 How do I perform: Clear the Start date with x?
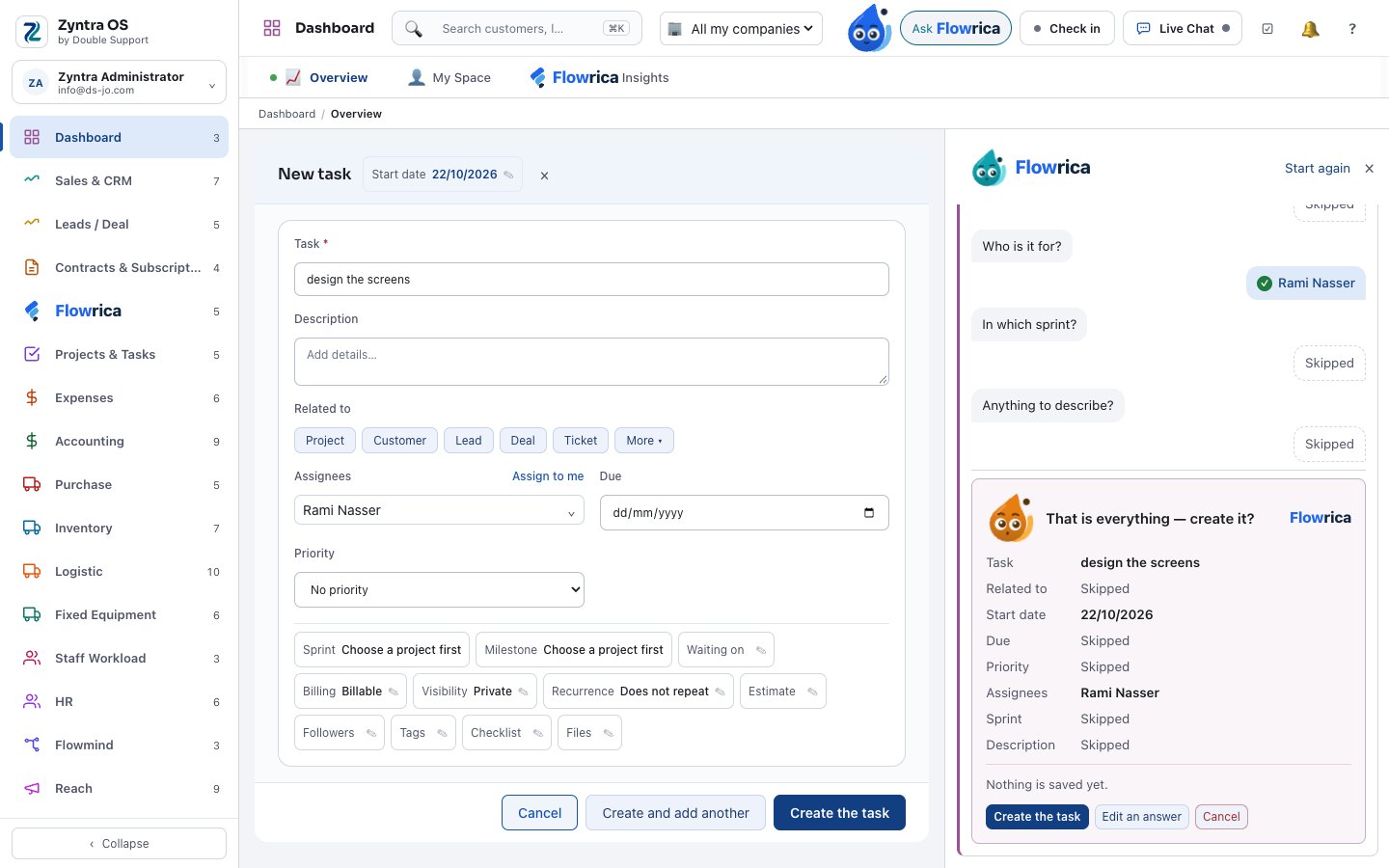tap(544, 176)
